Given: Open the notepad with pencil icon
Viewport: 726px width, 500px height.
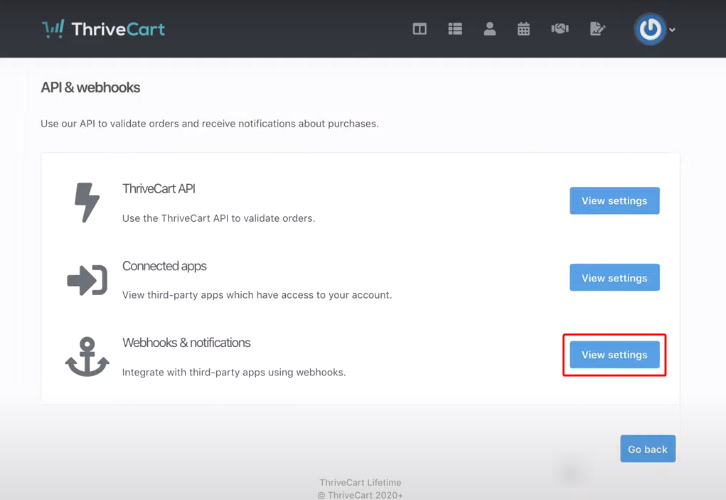Looking at the screenshot, I should [597, 29].
